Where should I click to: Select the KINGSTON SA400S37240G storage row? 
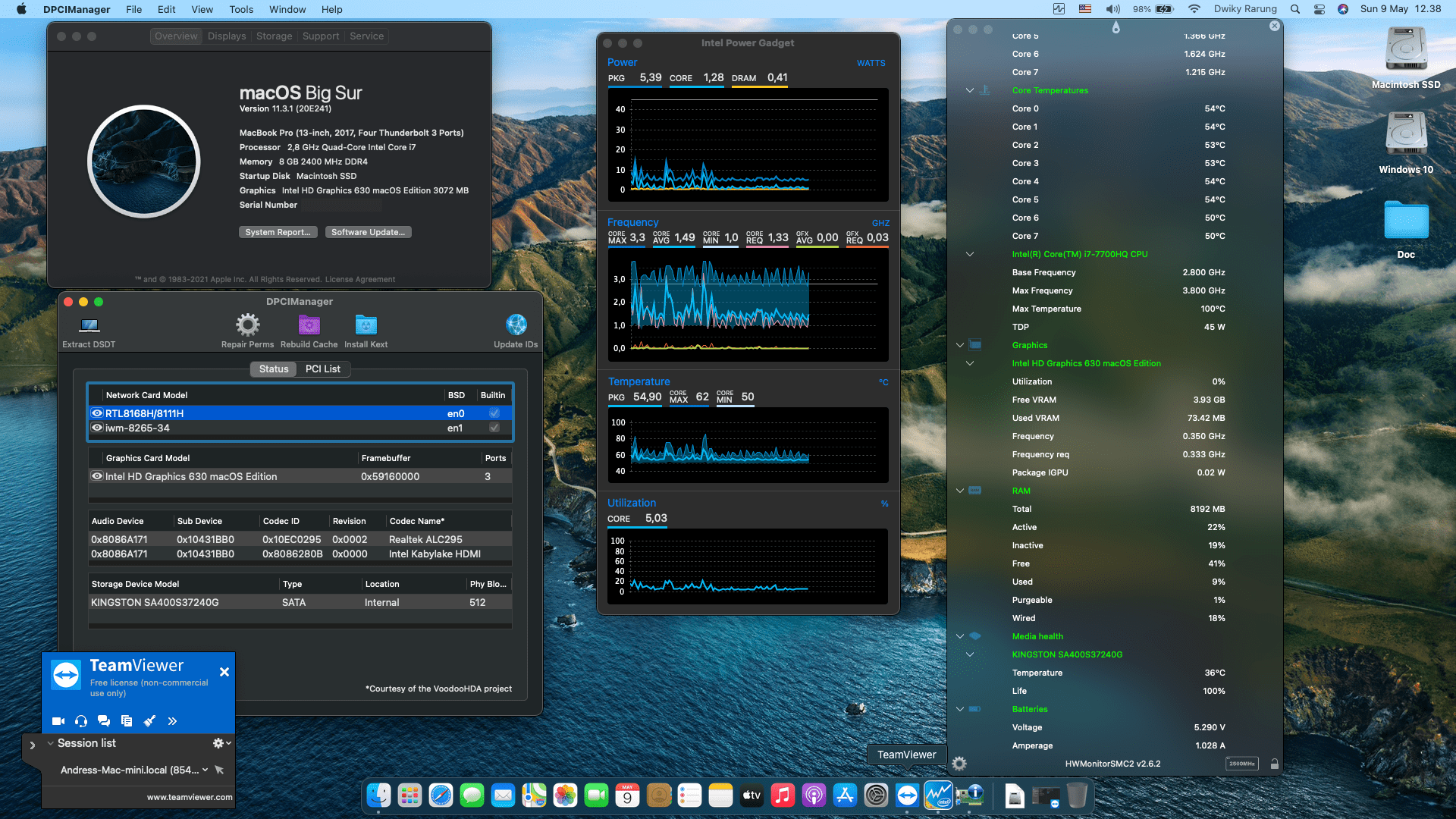(x=300, y=602)
